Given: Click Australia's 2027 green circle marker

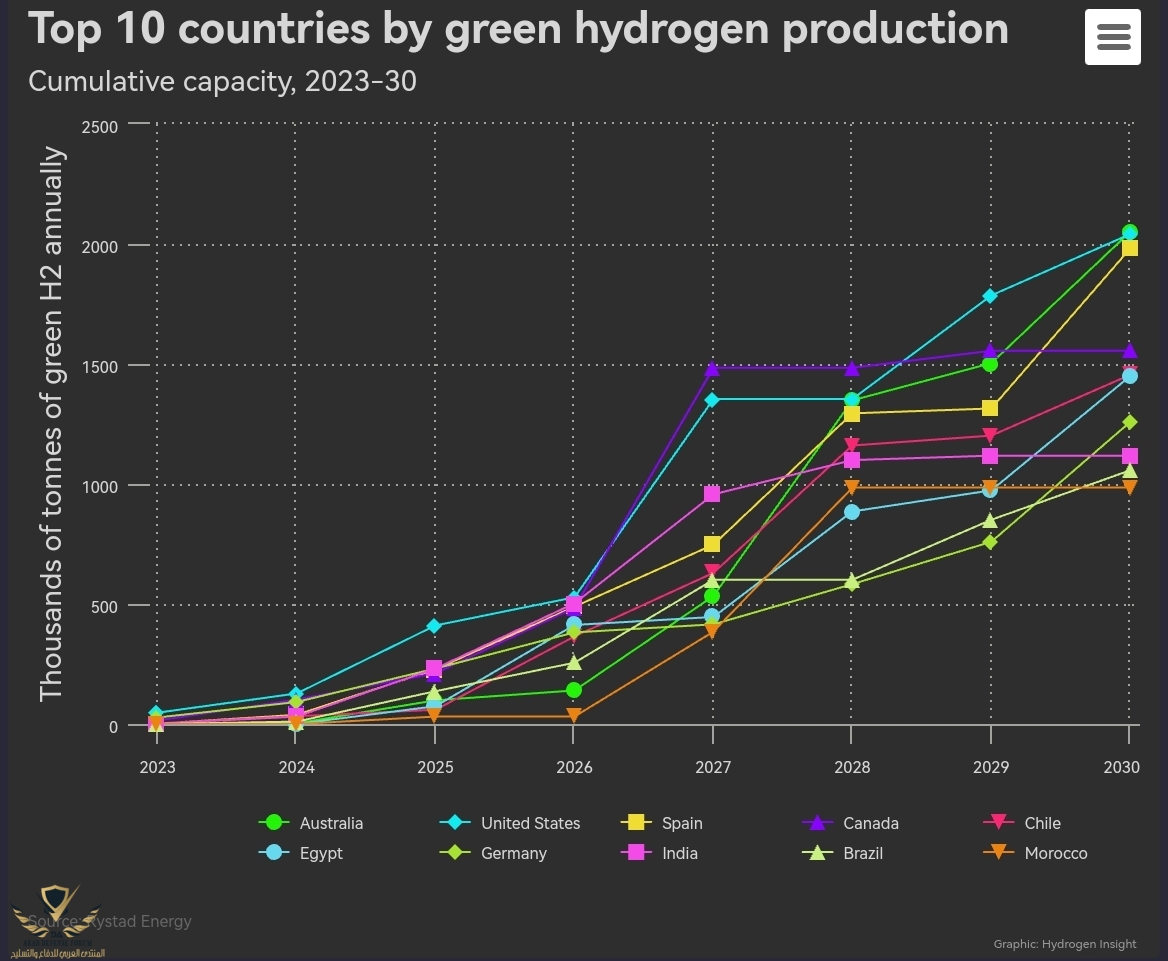Looking at the screenshot, I should (712, 596).
